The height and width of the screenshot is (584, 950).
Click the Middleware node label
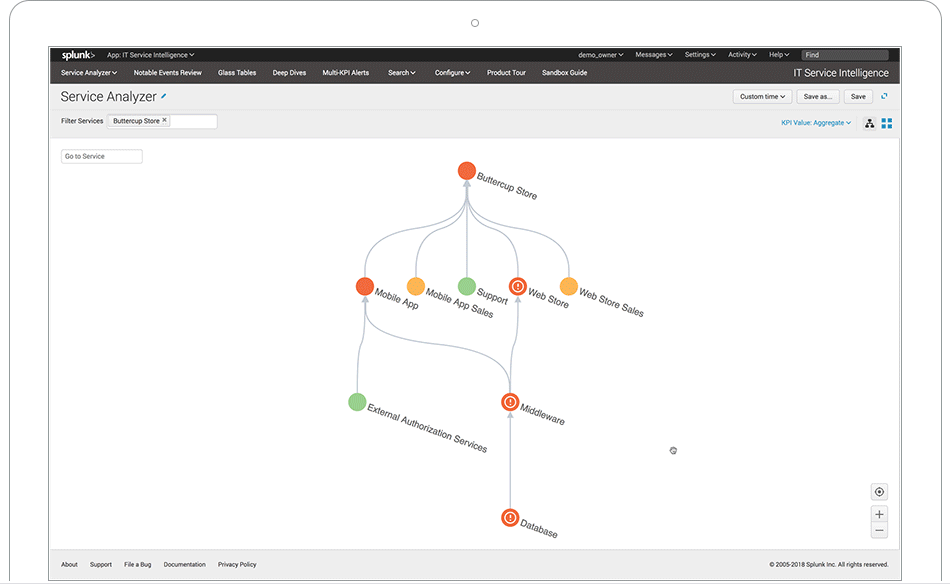(542, 415)
